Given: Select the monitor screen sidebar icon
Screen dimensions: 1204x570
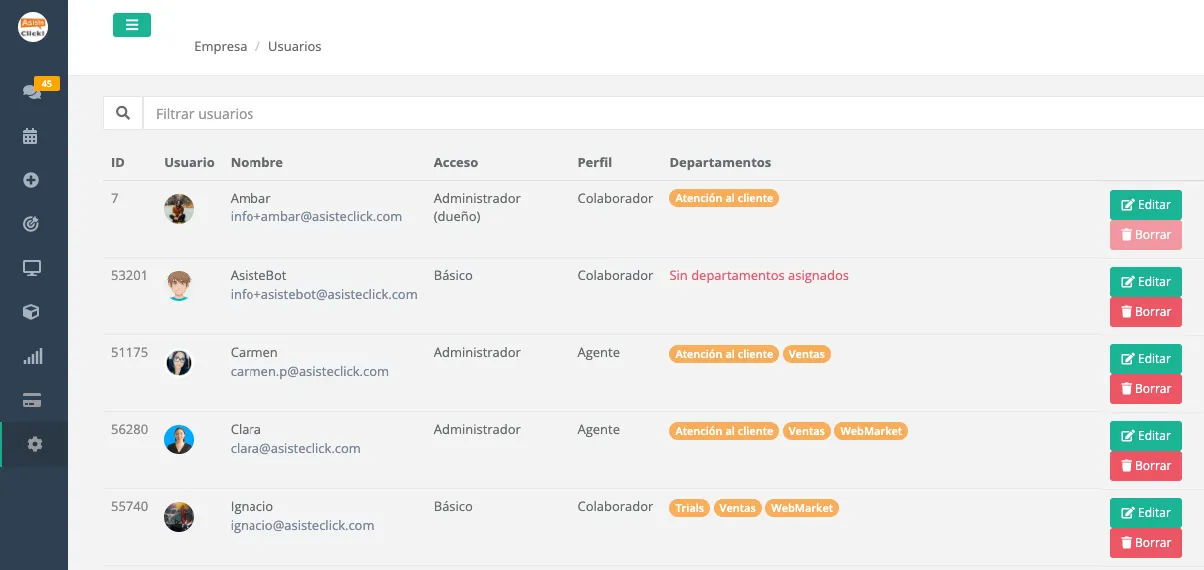Looking at the screenshot, I should (x=31, y=268).
